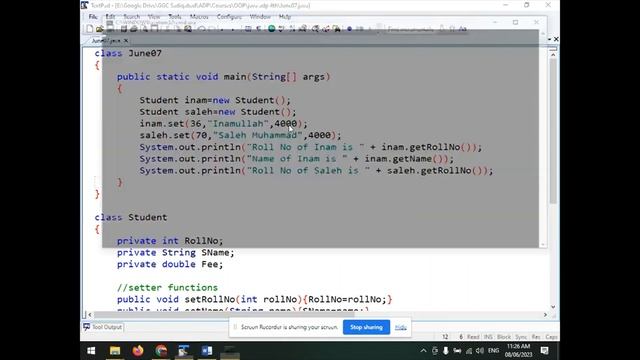Viewport: 640px width, 360px height.
Task: Click in the Find incrementally field
Action: click(x=410, y=29)
